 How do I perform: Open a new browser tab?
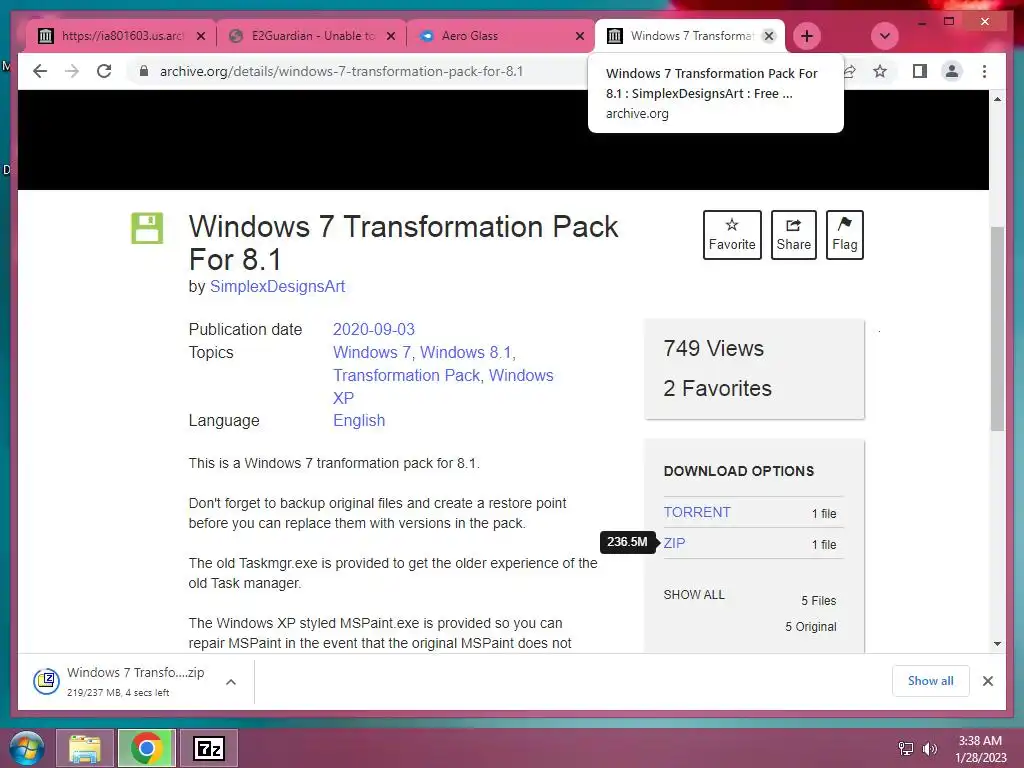click(807, 36)
